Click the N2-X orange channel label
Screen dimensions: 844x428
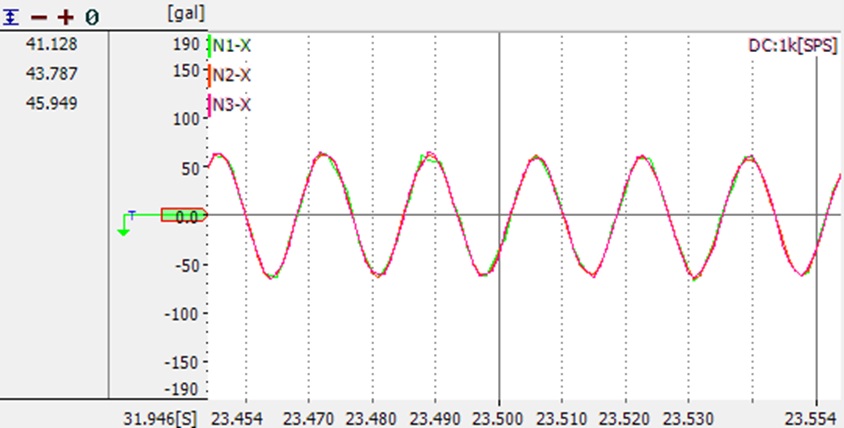(x=232, y=75)
